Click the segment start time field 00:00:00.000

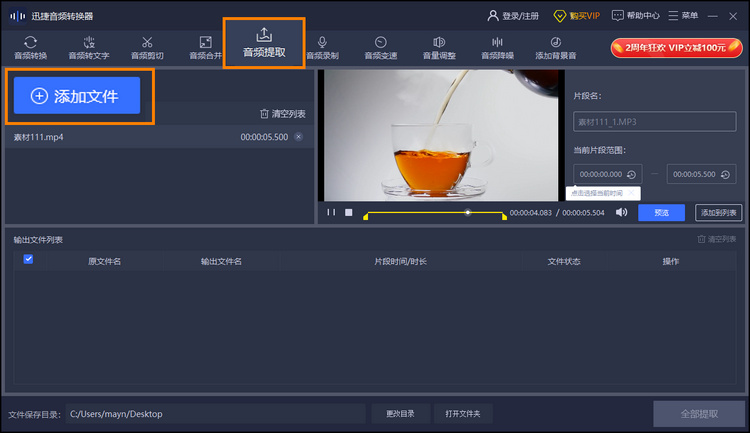click(600, 174)
